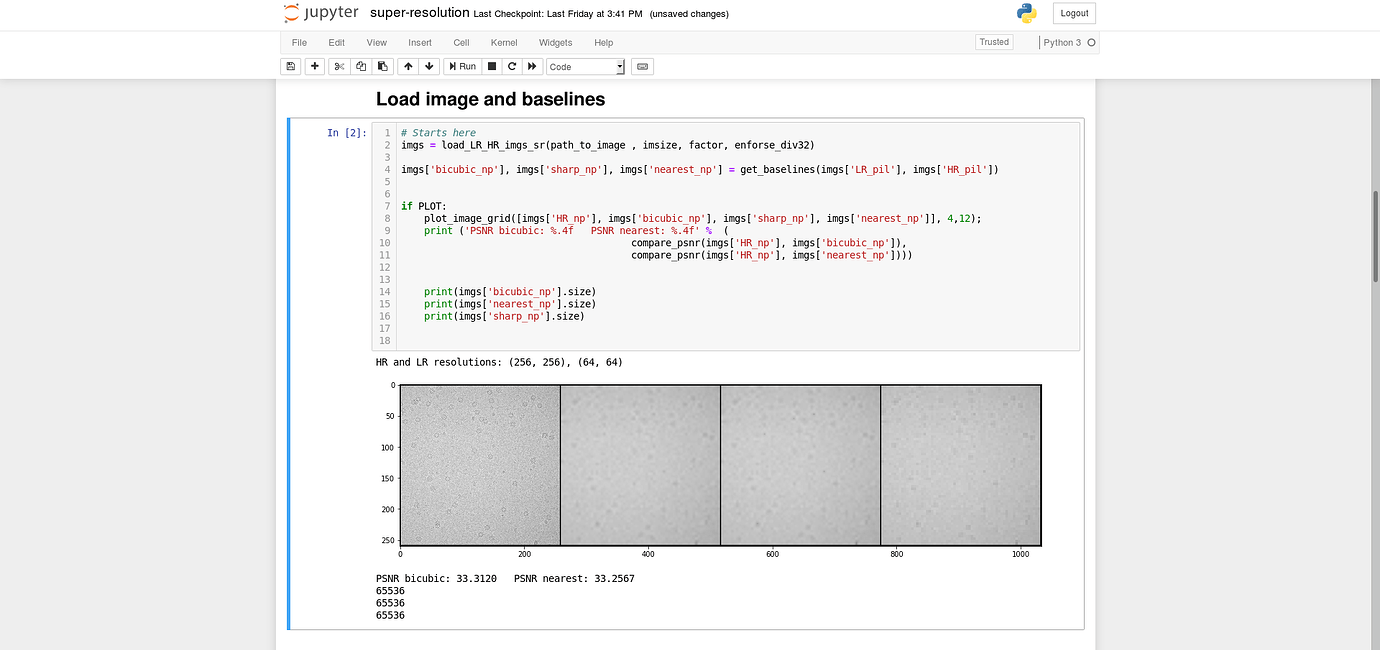The width and height of the screenshot is (1380, 650).
Task: Click the super-resolution notebook title to rename
Action: point(419,13)
